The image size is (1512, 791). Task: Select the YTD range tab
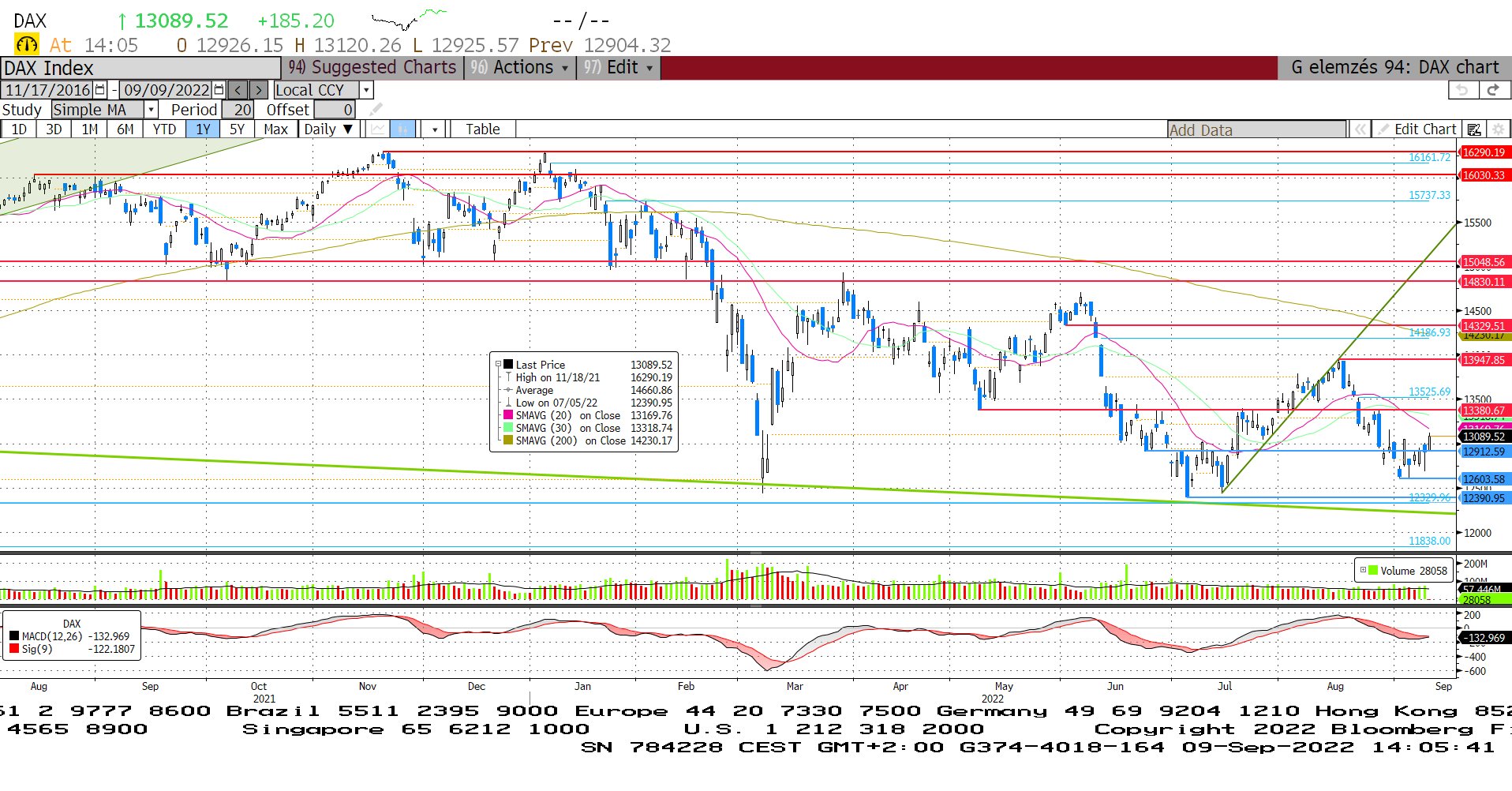(x=164, y=129)
